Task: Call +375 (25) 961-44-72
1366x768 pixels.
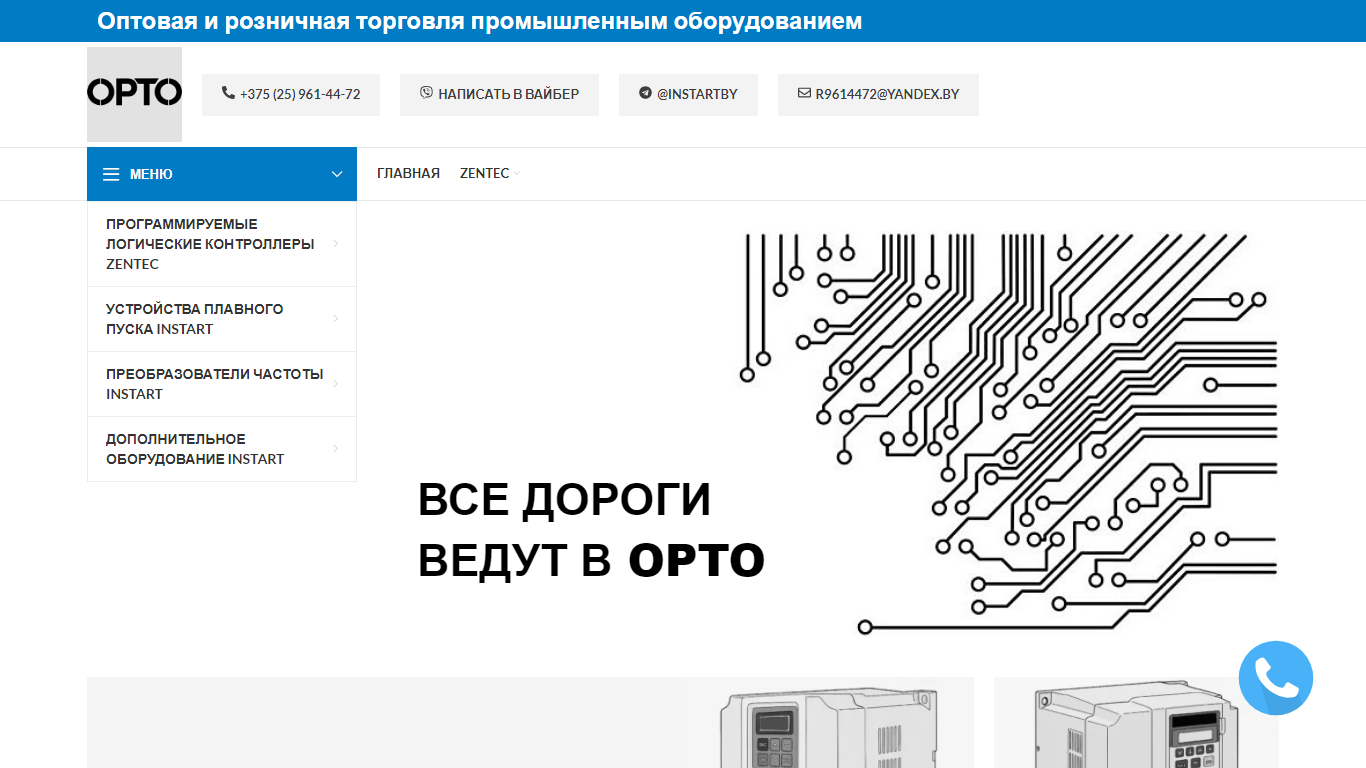Action: [291, 94]
